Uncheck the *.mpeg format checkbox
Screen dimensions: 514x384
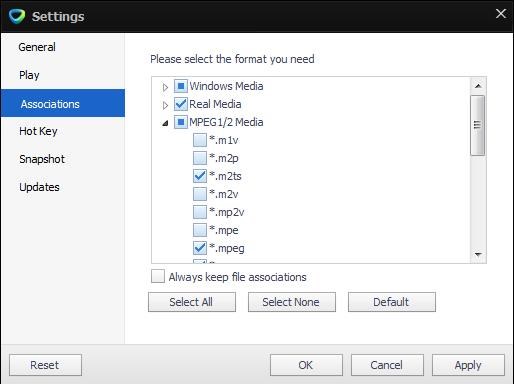(x=200, y=248)
